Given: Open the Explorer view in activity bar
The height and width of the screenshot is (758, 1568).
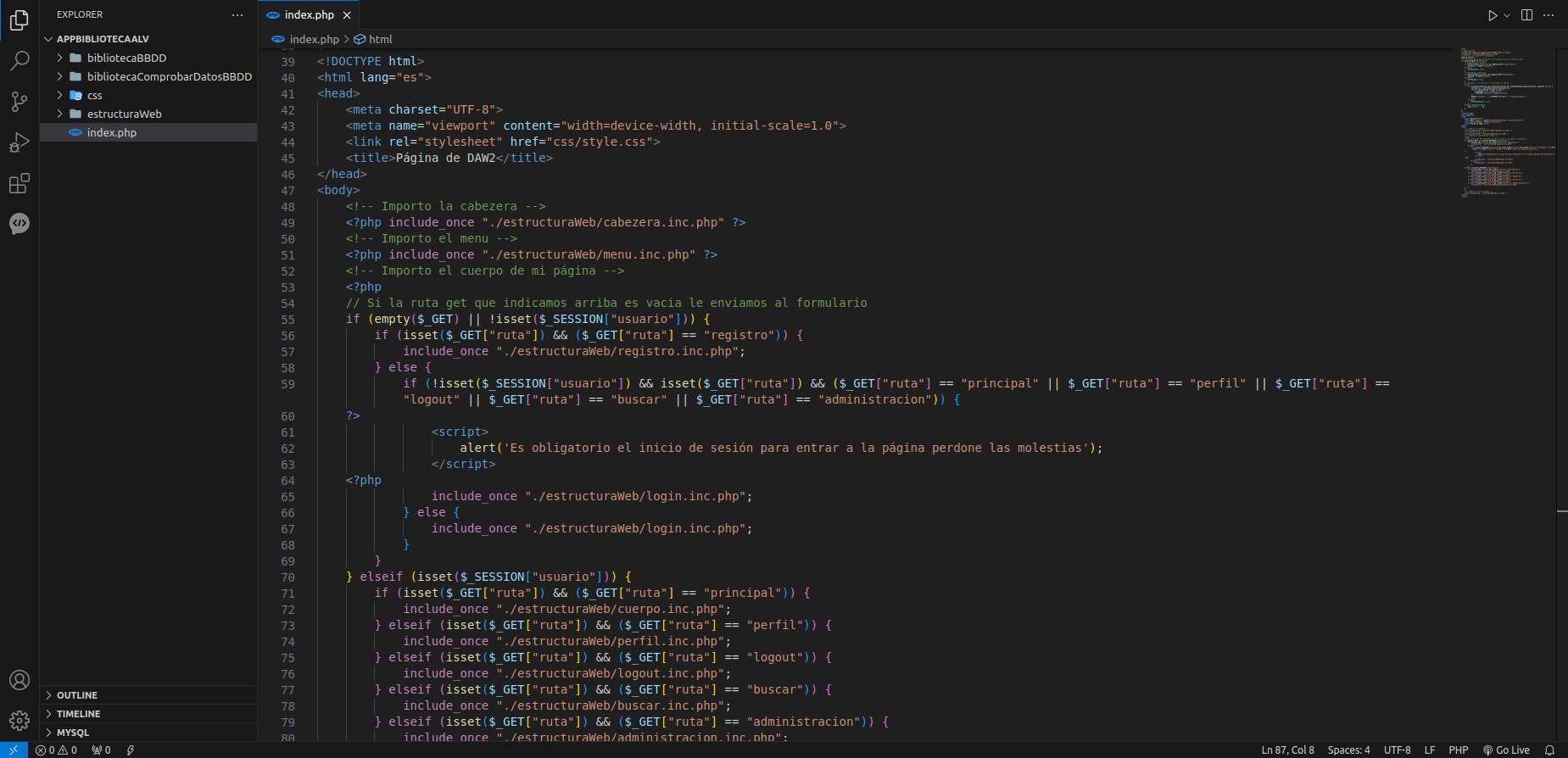Looking at the screenshot, I should pos(19,20).
